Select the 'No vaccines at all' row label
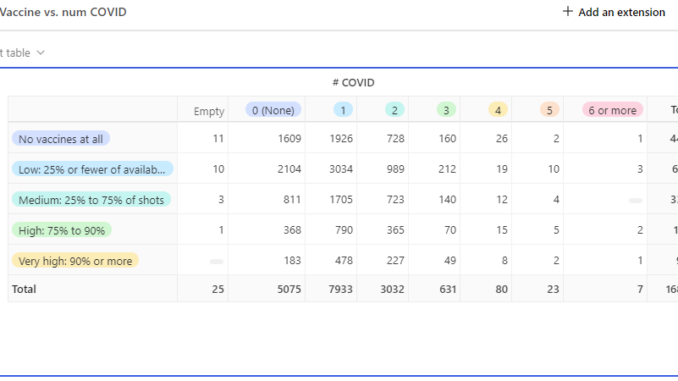The image size is (678, 381). [61, 139]
